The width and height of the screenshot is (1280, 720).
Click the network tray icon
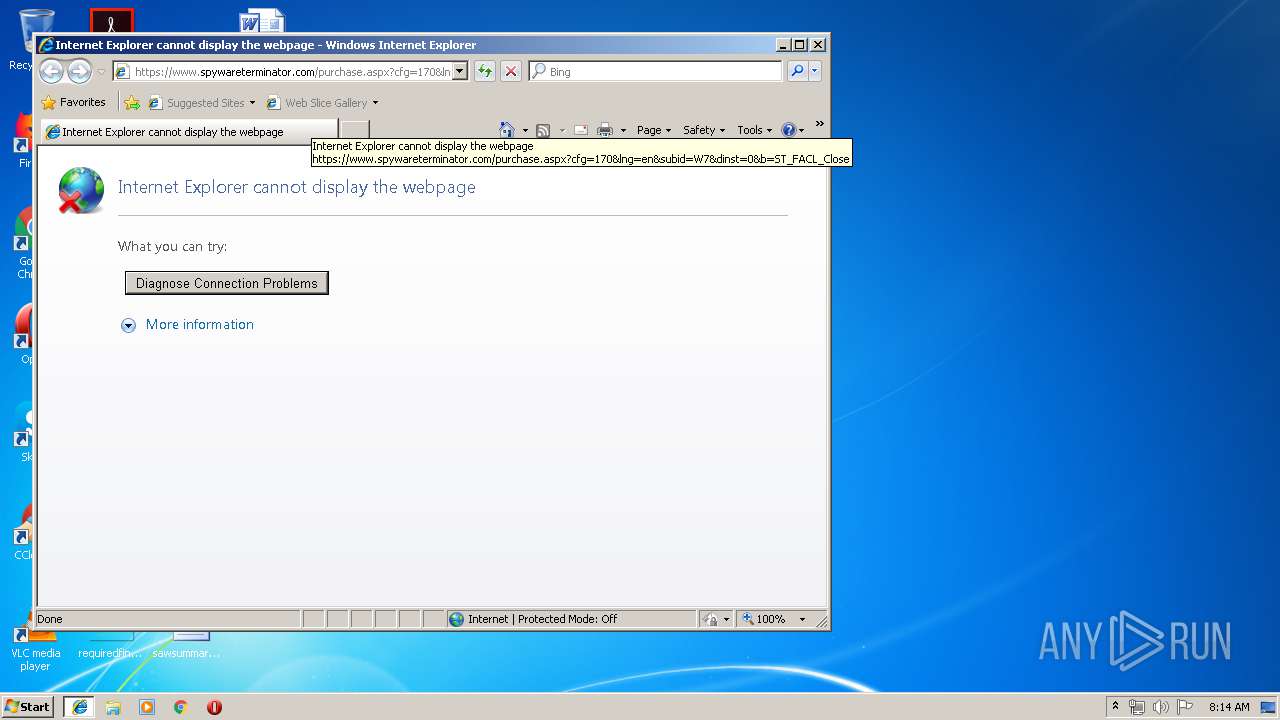tap(1137, 707)
